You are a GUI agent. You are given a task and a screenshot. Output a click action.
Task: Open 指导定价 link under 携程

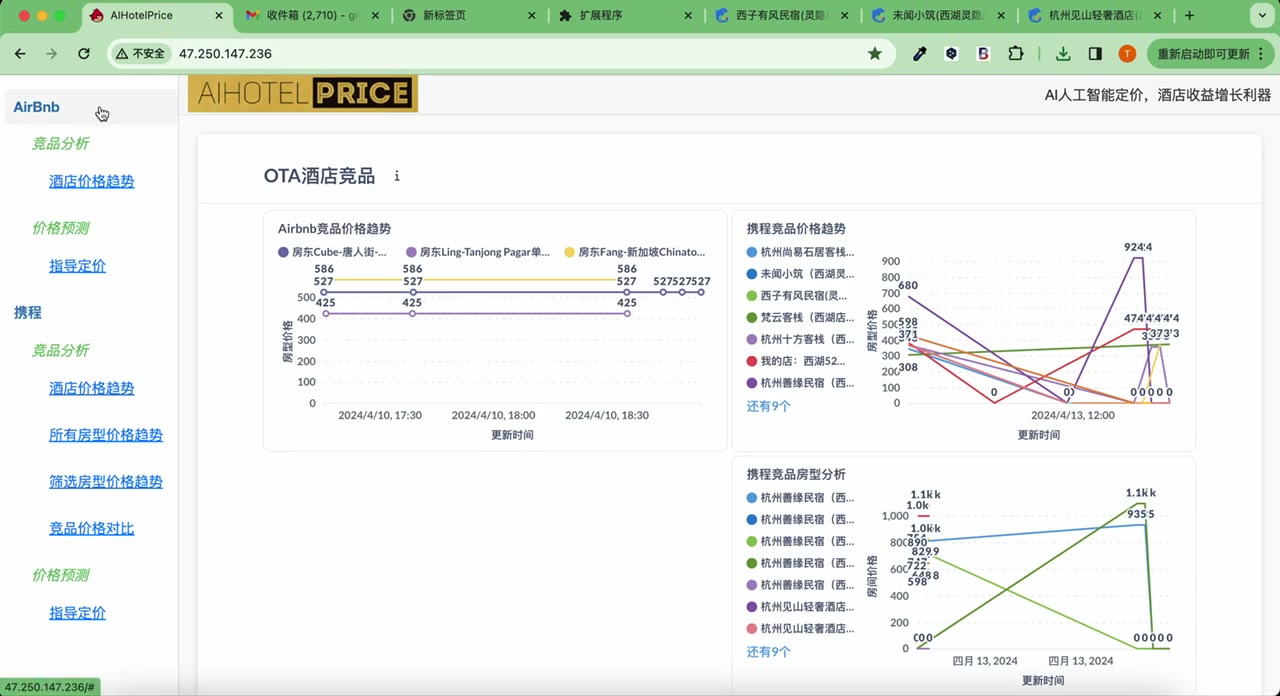click(78, 614)
